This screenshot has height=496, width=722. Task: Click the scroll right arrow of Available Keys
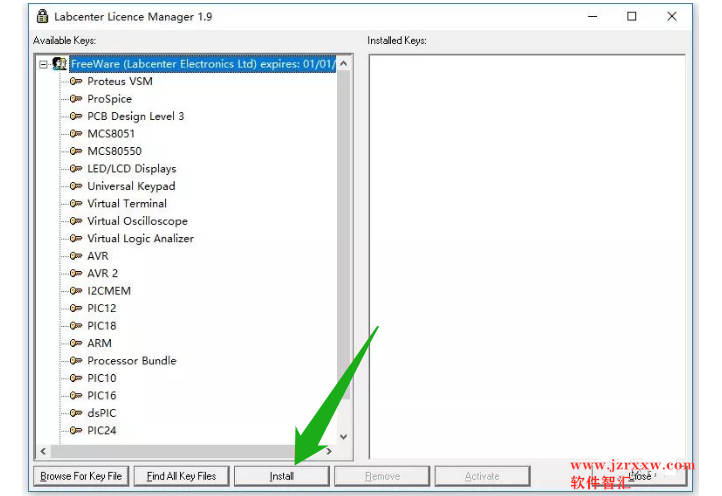click(329, 451)
